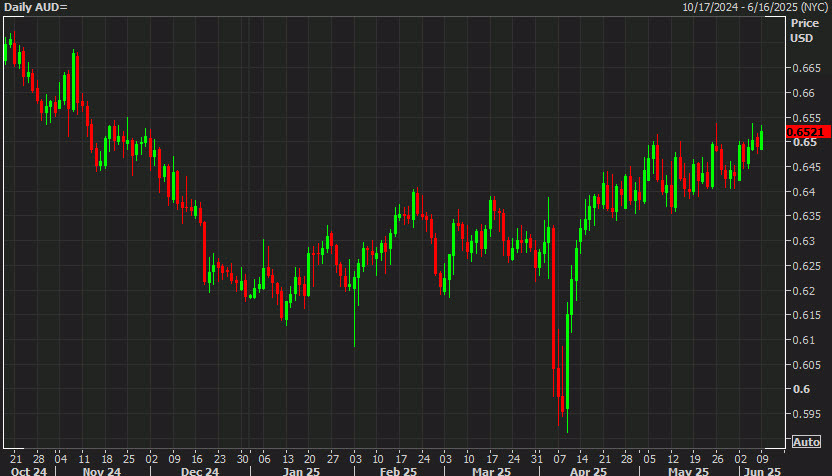Screen dimensions: 832x476
Task: Select the 0.66 level on price axis
Action: [x=803, y=93]
